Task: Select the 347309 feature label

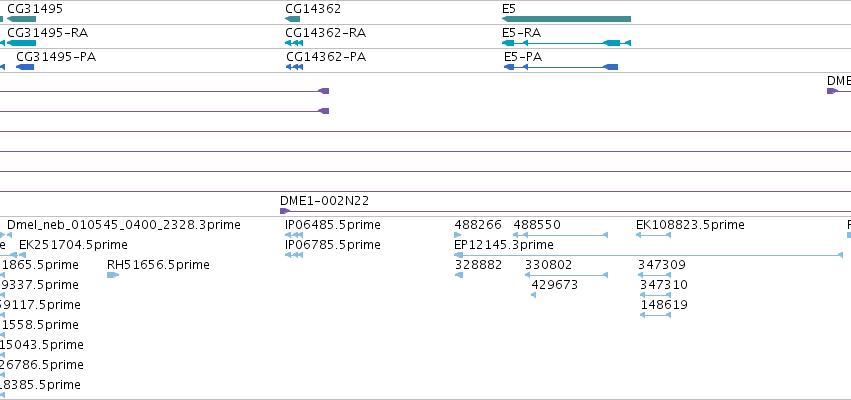Action: 662,265
